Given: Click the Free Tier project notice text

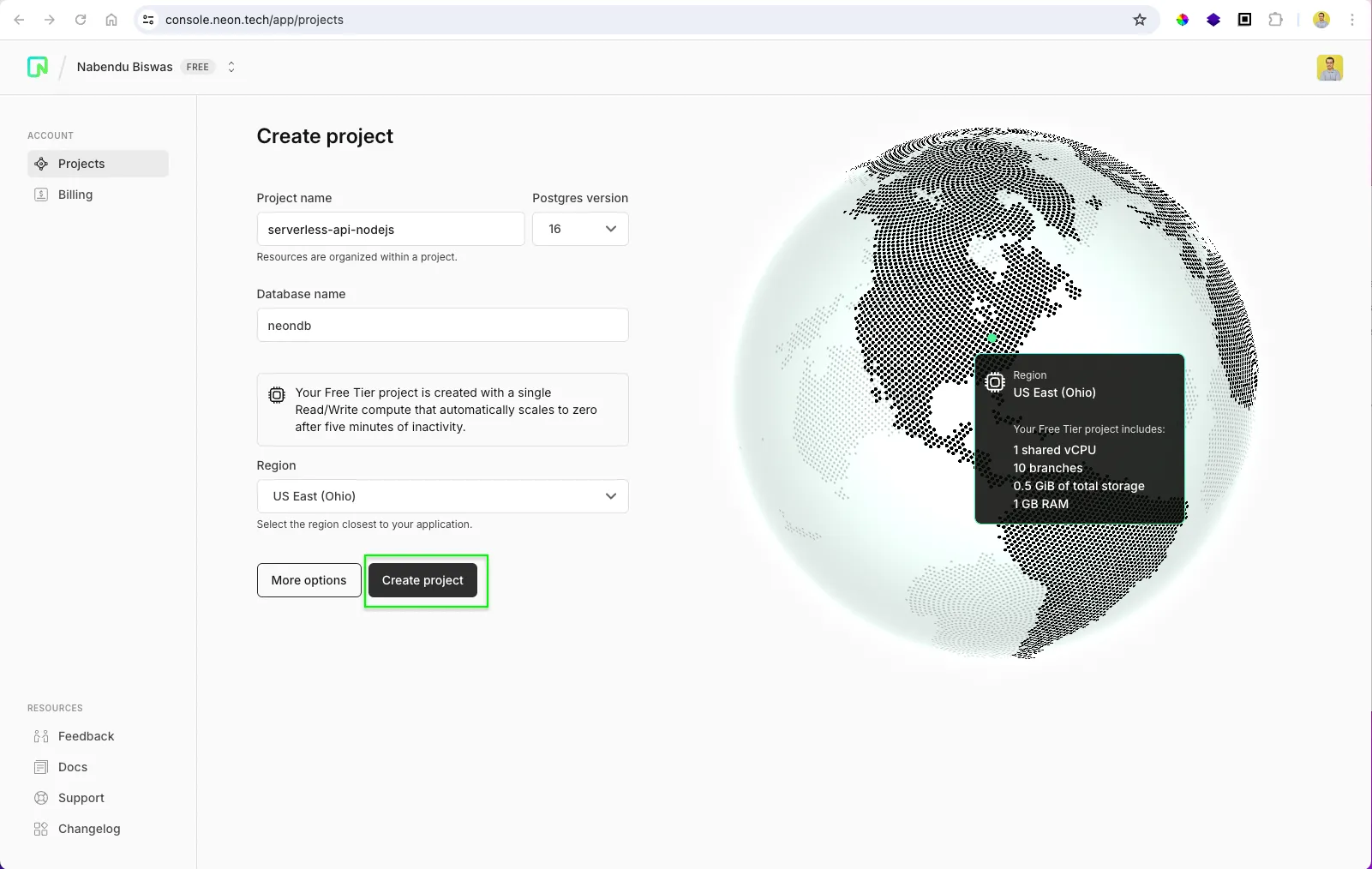Looking at the screenshot, I should [446, 410].
